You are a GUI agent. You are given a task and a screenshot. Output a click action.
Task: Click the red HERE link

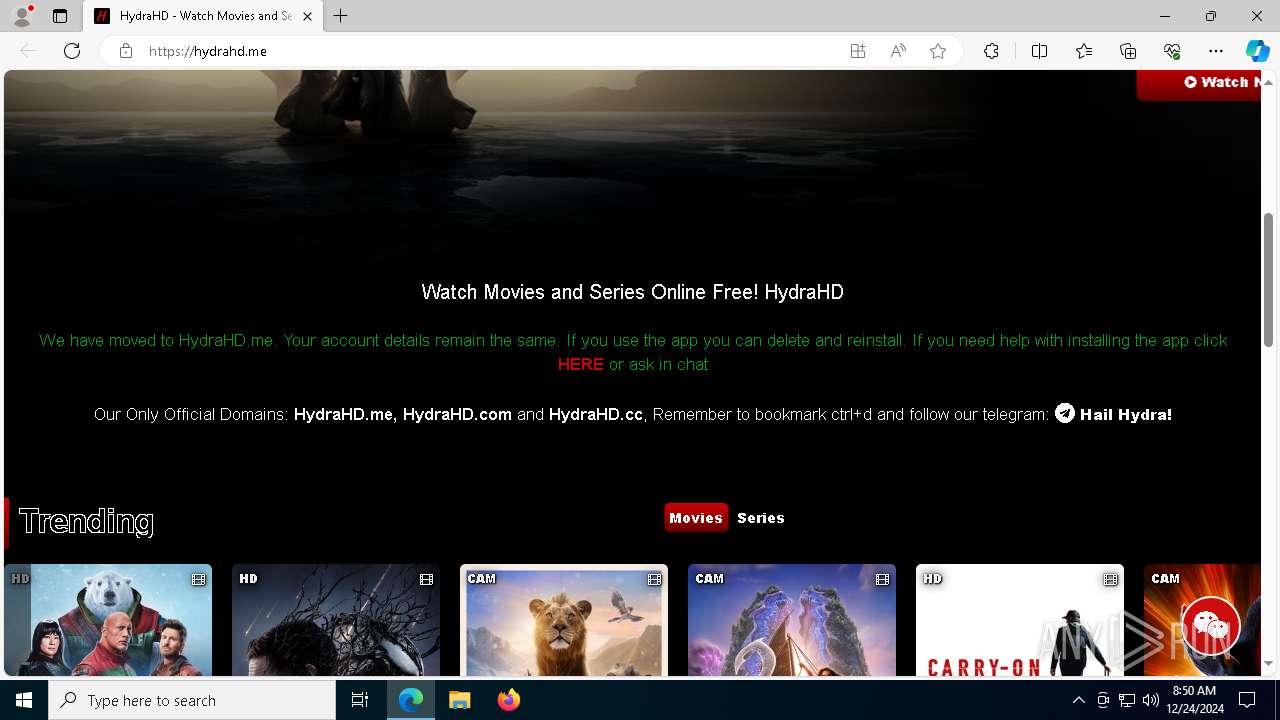[580, 364]
